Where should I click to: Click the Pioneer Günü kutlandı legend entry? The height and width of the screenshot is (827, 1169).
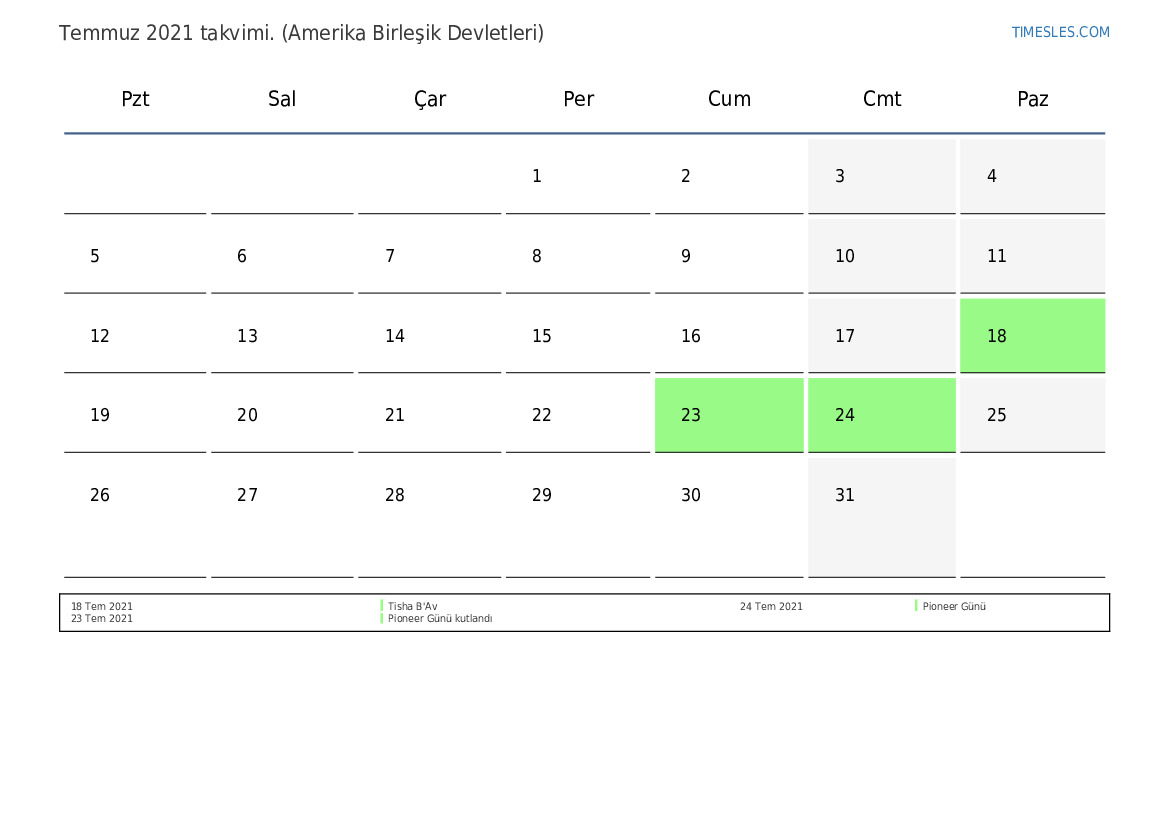[440, 619]
